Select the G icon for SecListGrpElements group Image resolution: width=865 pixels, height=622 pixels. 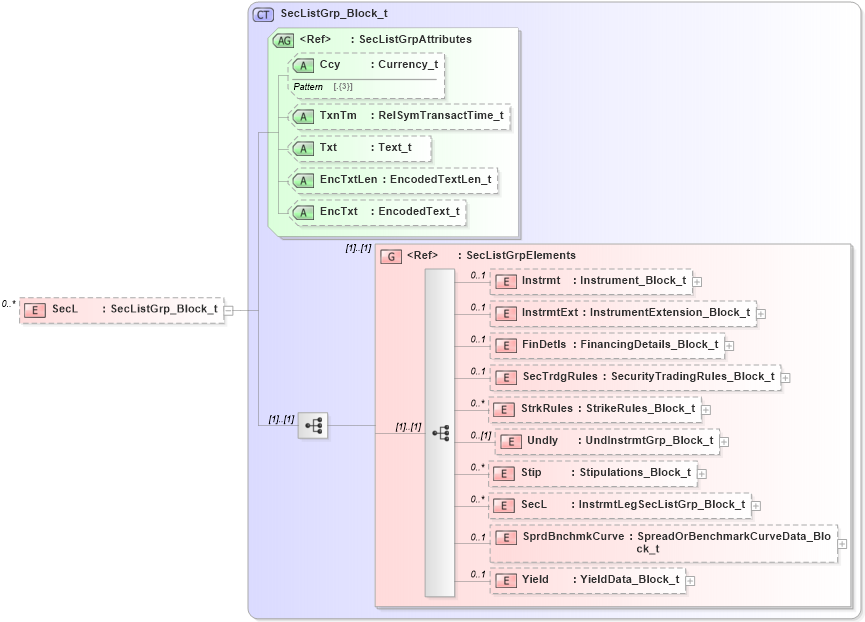click(391, 255)
